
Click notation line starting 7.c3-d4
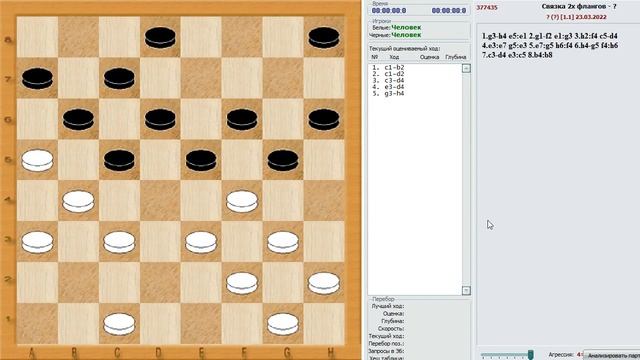517,55
